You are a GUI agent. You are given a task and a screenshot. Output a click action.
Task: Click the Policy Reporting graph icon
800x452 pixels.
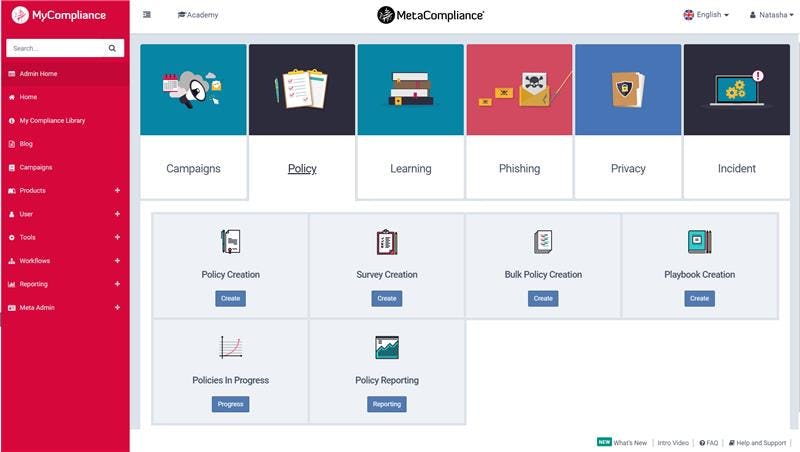point(387,347)
